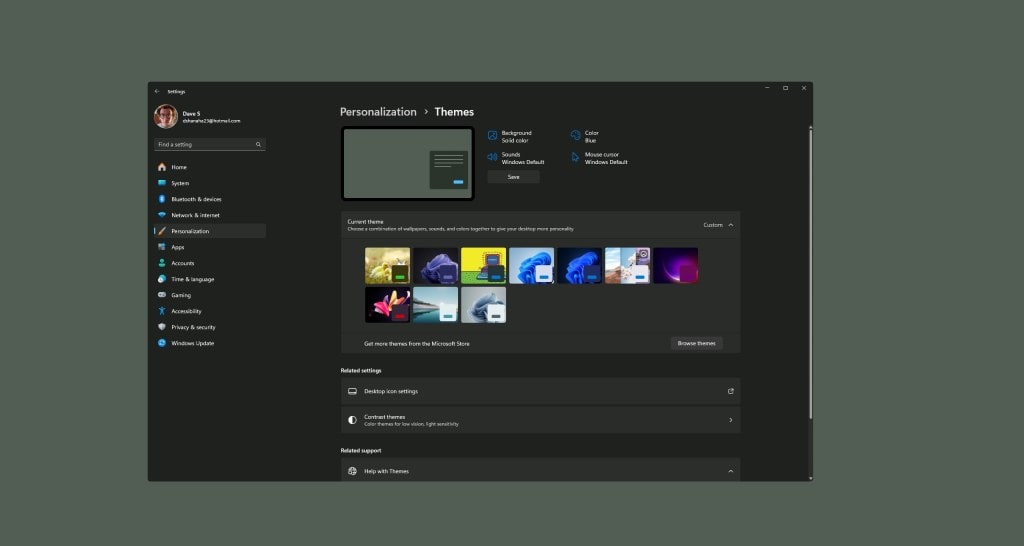Click the Home house icon in sidebar
The height and width of the screenshot is (546, 1024).
click(x=162, y=167)
